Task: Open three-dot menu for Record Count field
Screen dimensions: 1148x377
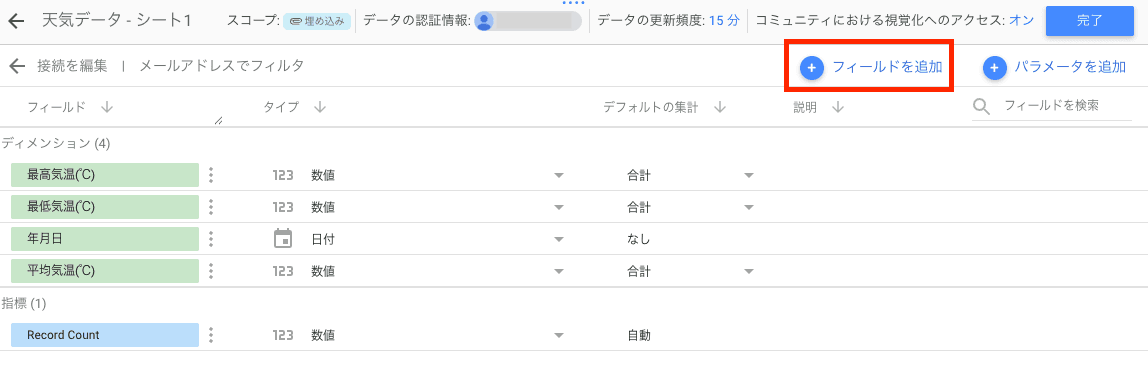Action: click(211, 335)
